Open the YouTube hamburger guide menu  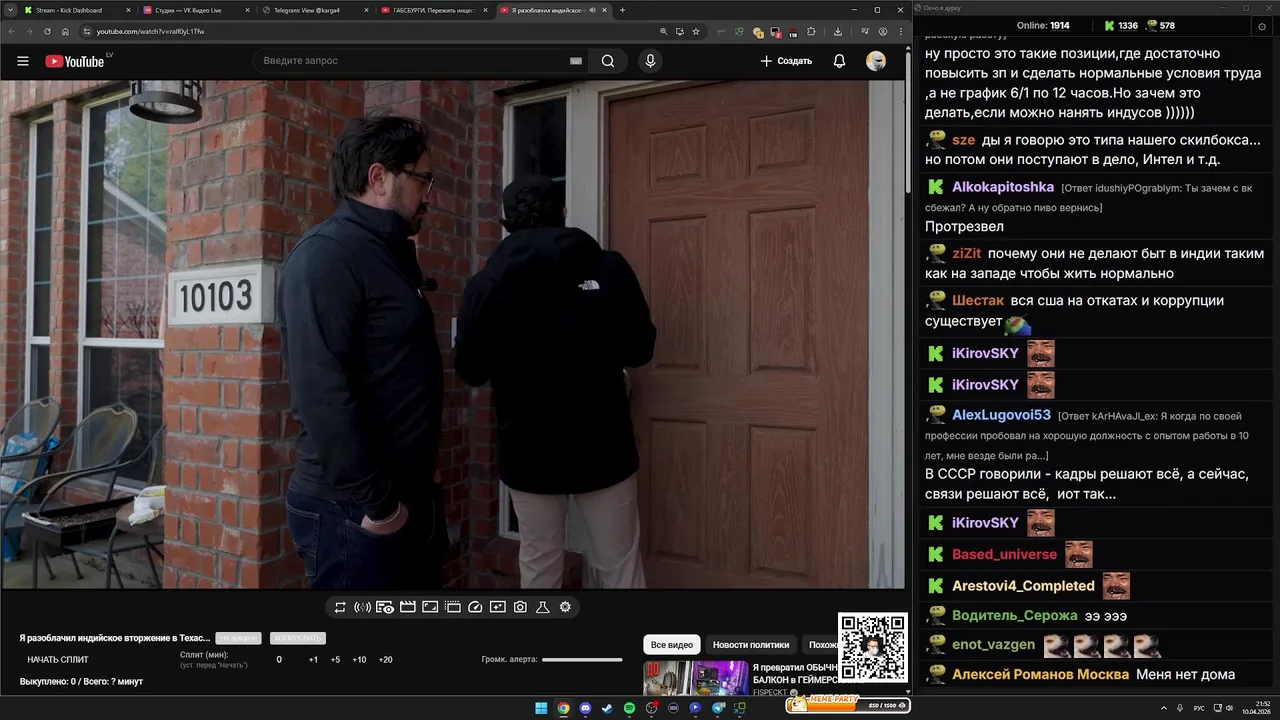(x=22, y=61)
